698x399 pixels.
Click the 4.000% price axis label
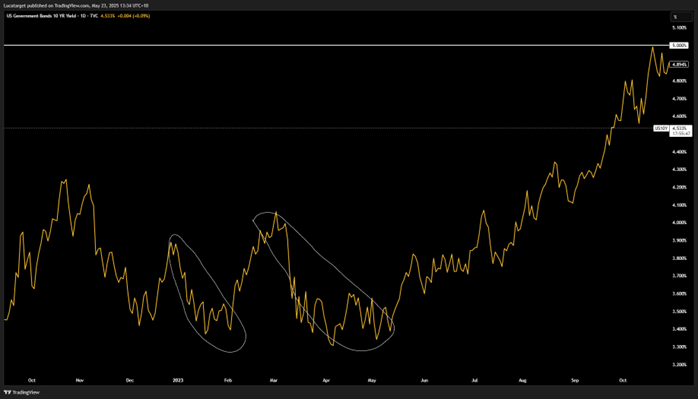(679, 223)
